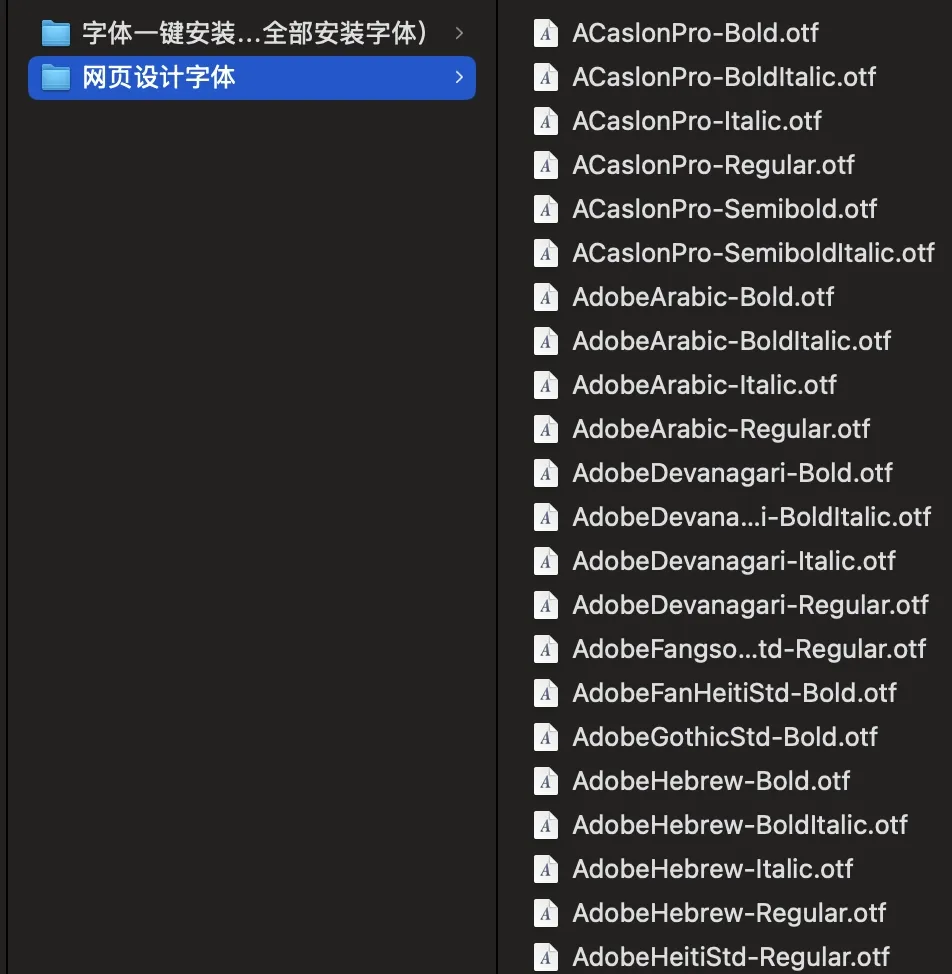Click the icon for AdobeGothicStd-Bold.otf

point(546,737)
